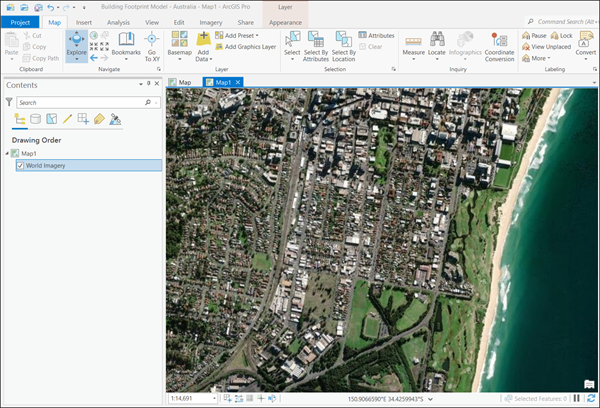Click the View Unplaced labels button
Screen dimensions: 600x408
pyautogui.click(x=545, y=47)
